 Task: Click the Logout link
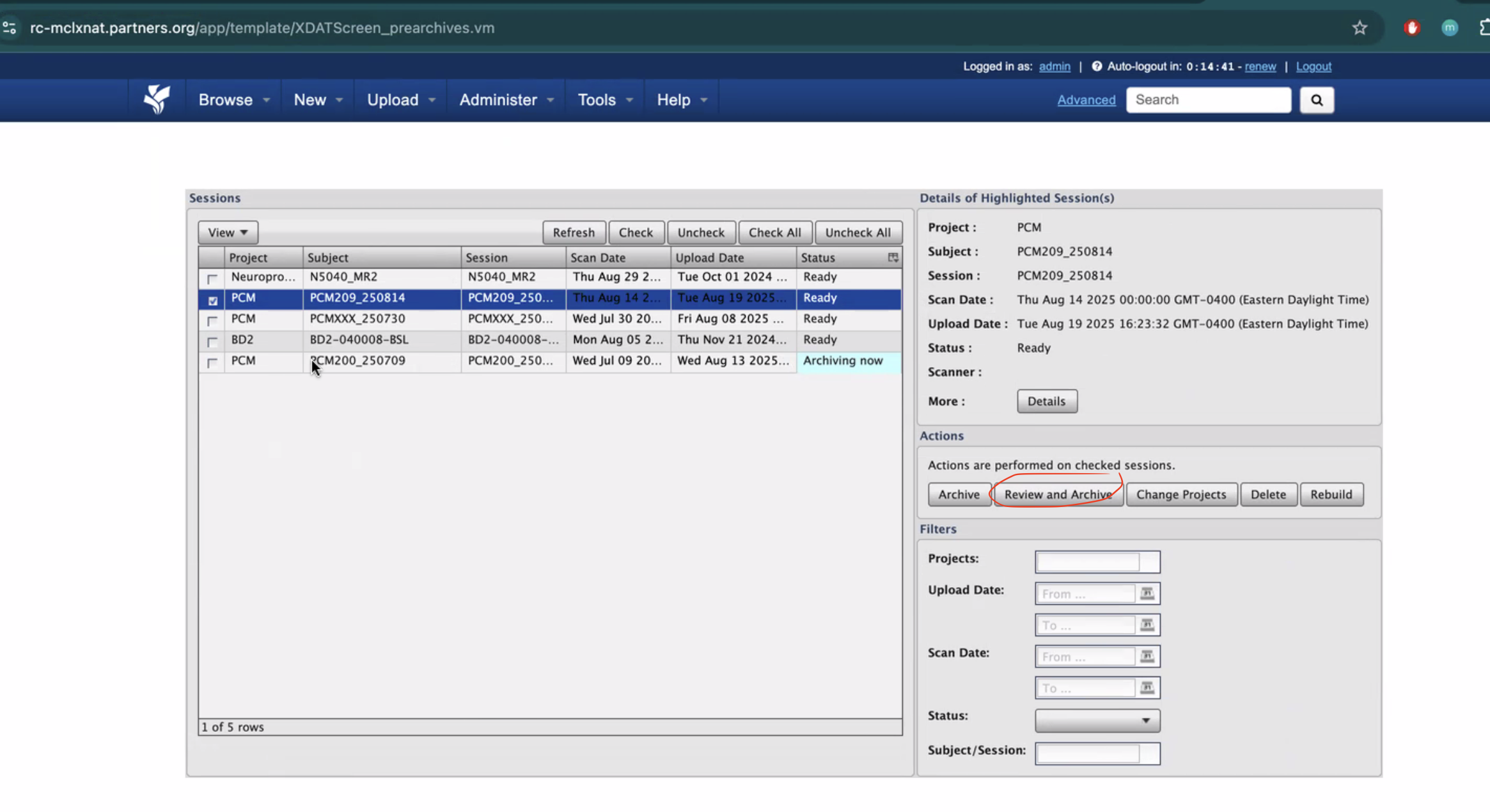coord(1314,66)
